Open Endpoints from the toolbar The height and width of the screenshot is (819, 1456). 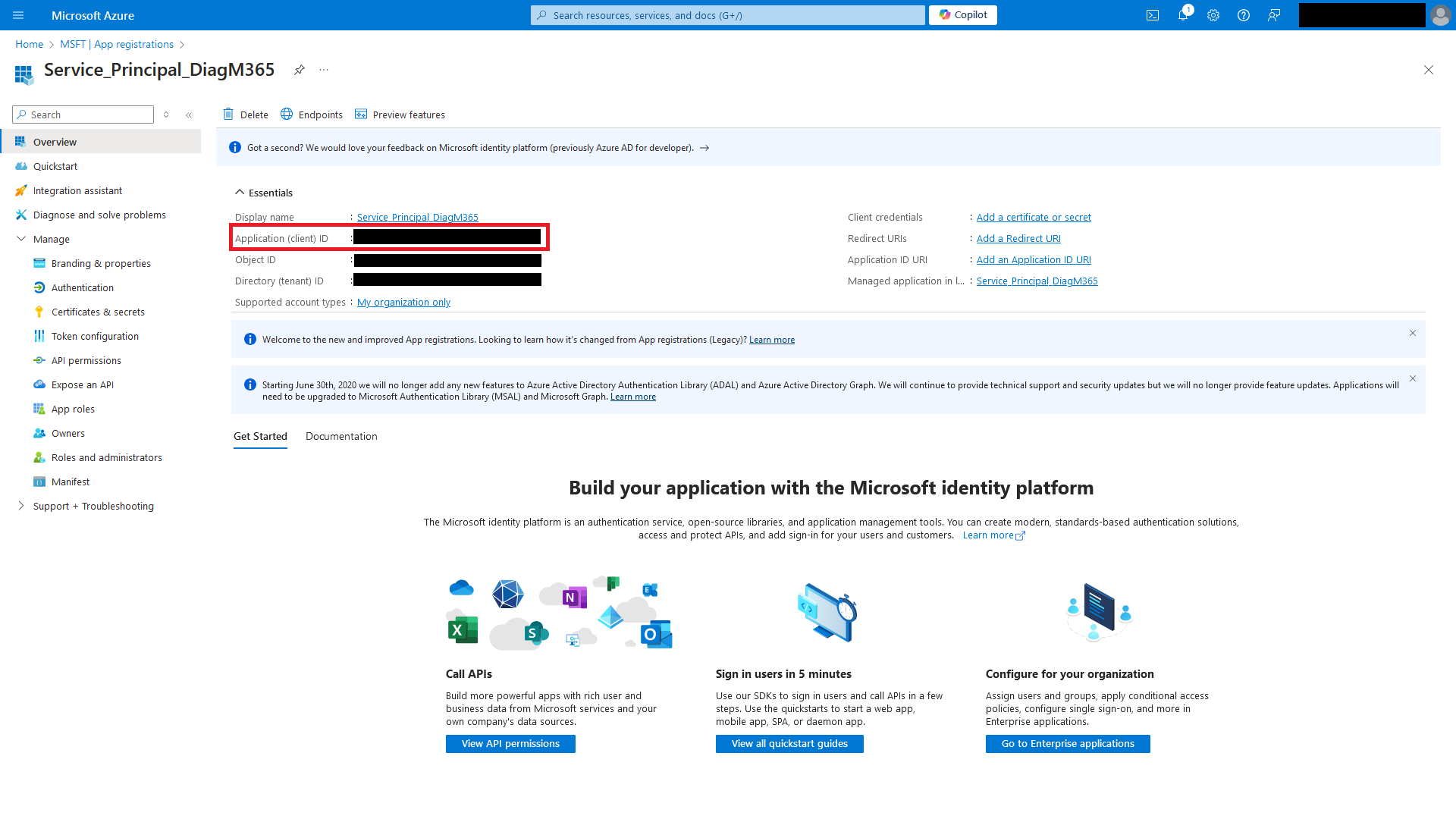[312, 115]
